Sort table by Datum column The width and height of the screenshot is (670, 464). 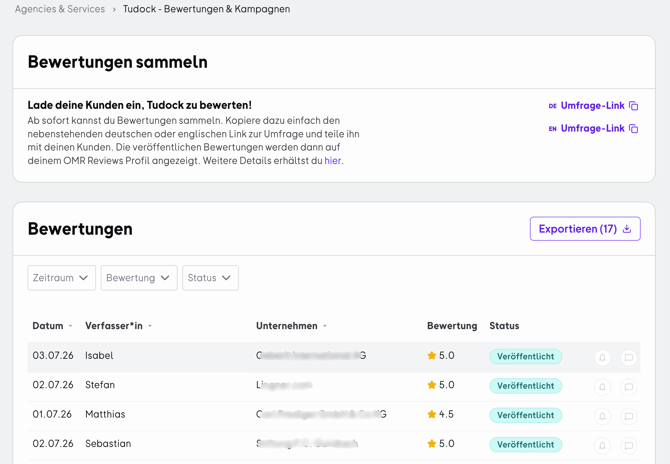pyautogui.click(x=52, y=326)
